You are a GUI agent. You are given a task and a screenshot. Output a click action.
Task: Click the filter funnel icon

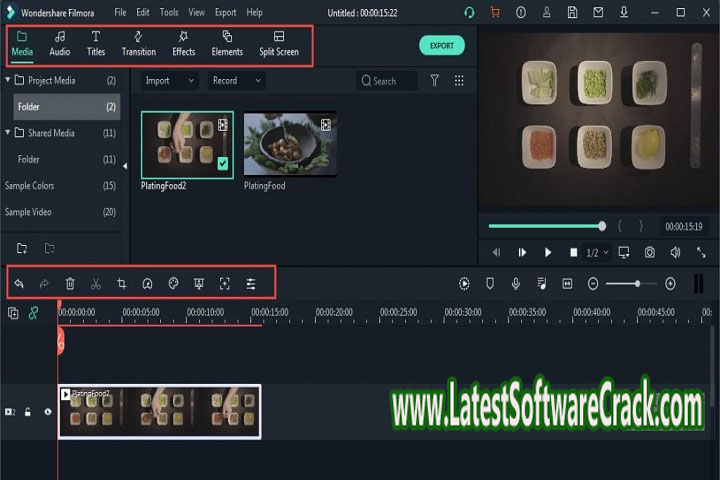[x=434, y=81]
